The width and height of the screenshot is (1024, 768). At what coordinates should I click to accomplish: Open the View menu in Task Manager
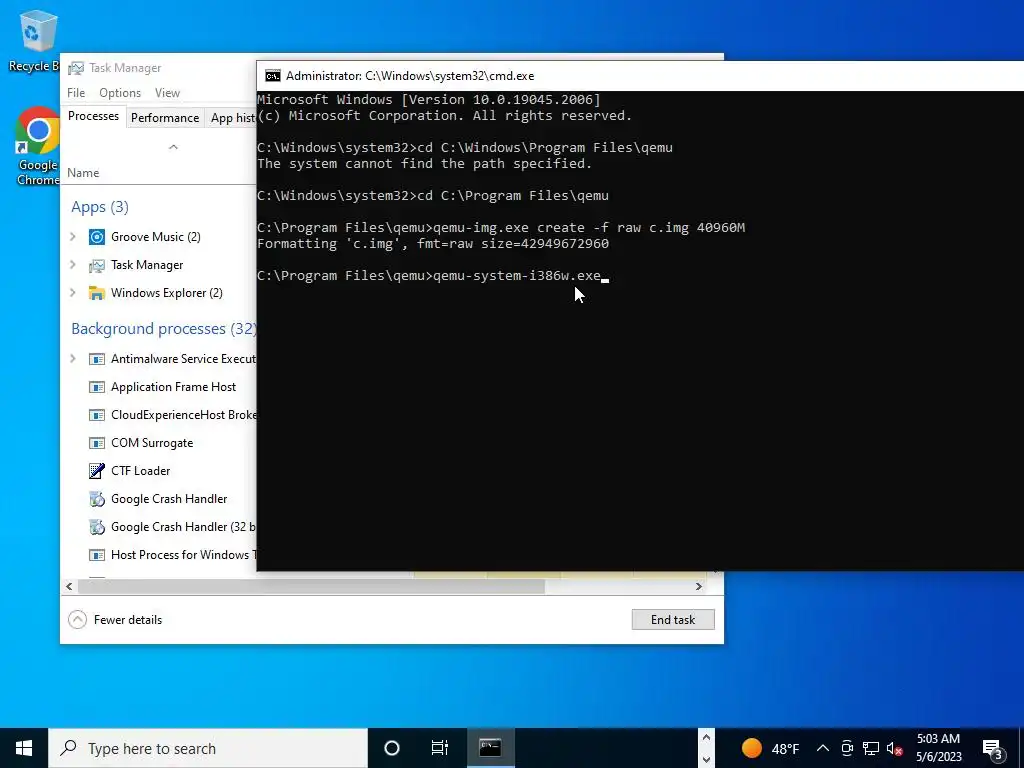pos(167,93)
